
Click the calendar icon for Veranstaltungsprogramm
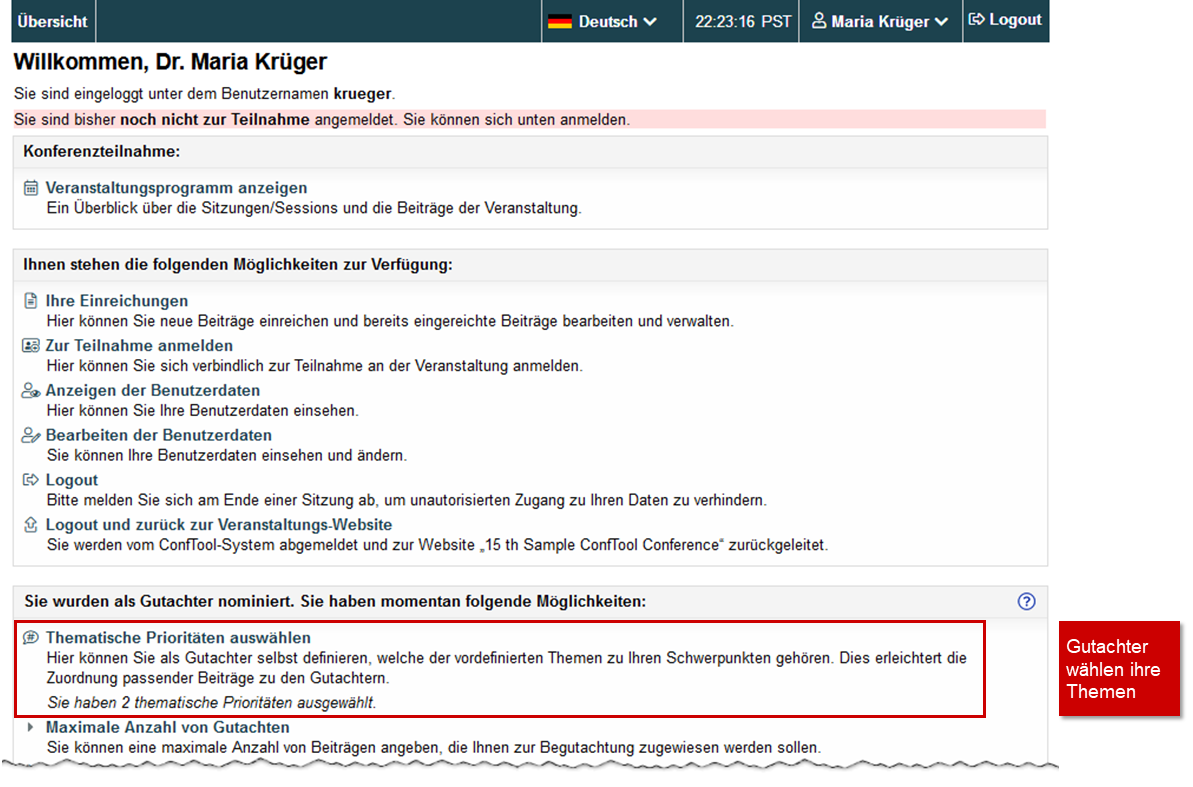pyautogui.click(x=30, y=187)
